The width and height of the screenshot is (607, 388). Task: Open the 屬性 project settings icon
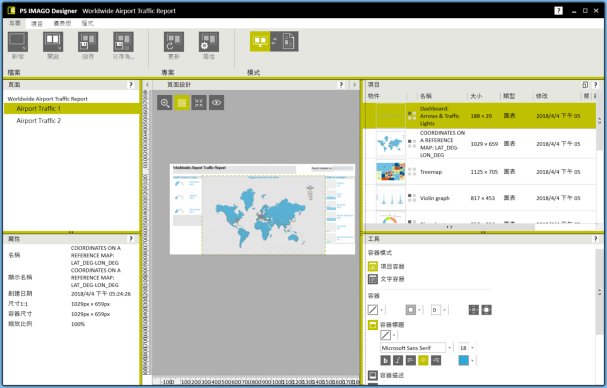(209, 42)
